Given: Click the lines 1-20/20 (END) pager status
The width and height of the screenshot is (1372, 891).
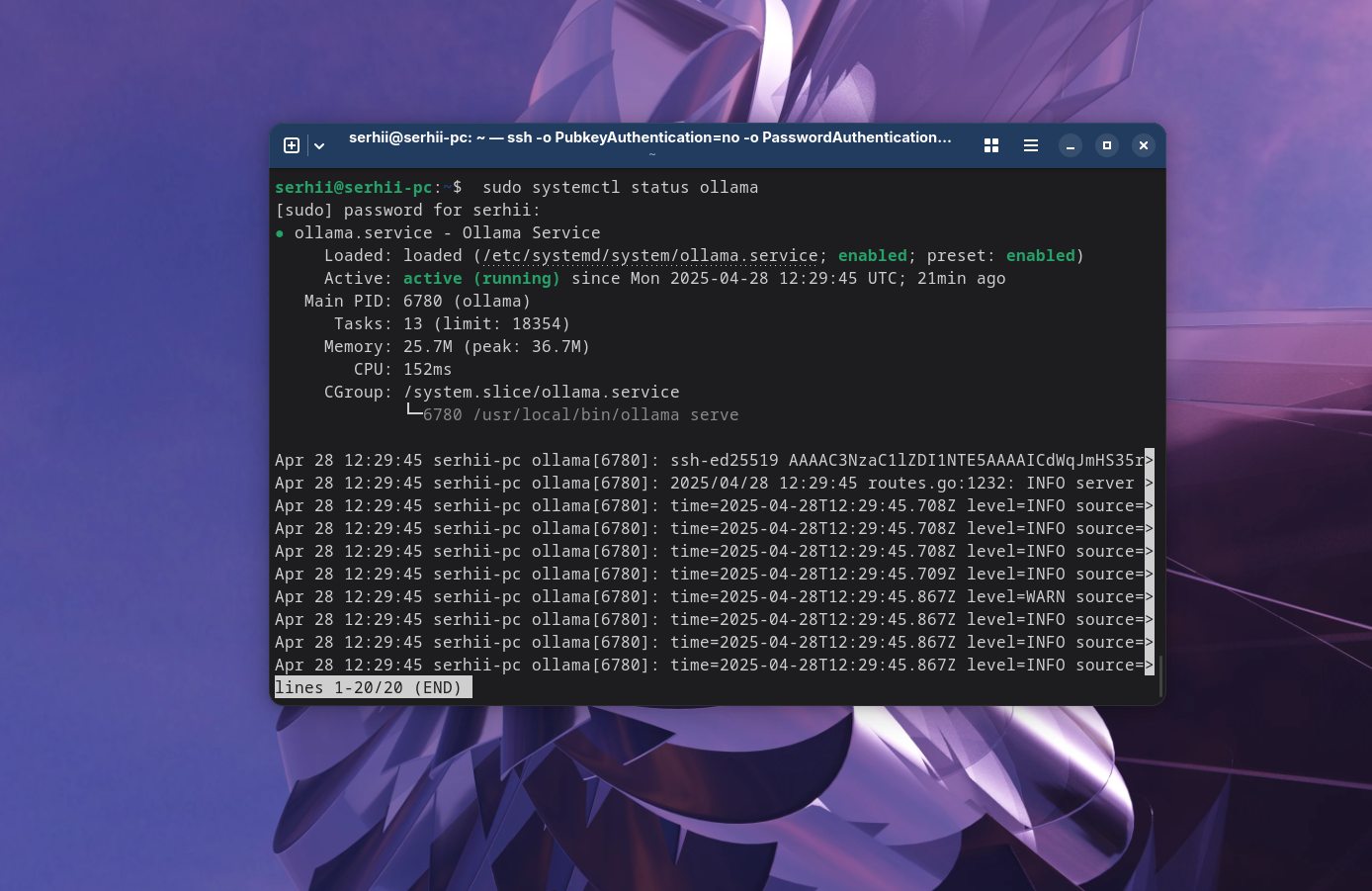Looking at the screenshot, I should pyautogui.click(x=371, y=687).
